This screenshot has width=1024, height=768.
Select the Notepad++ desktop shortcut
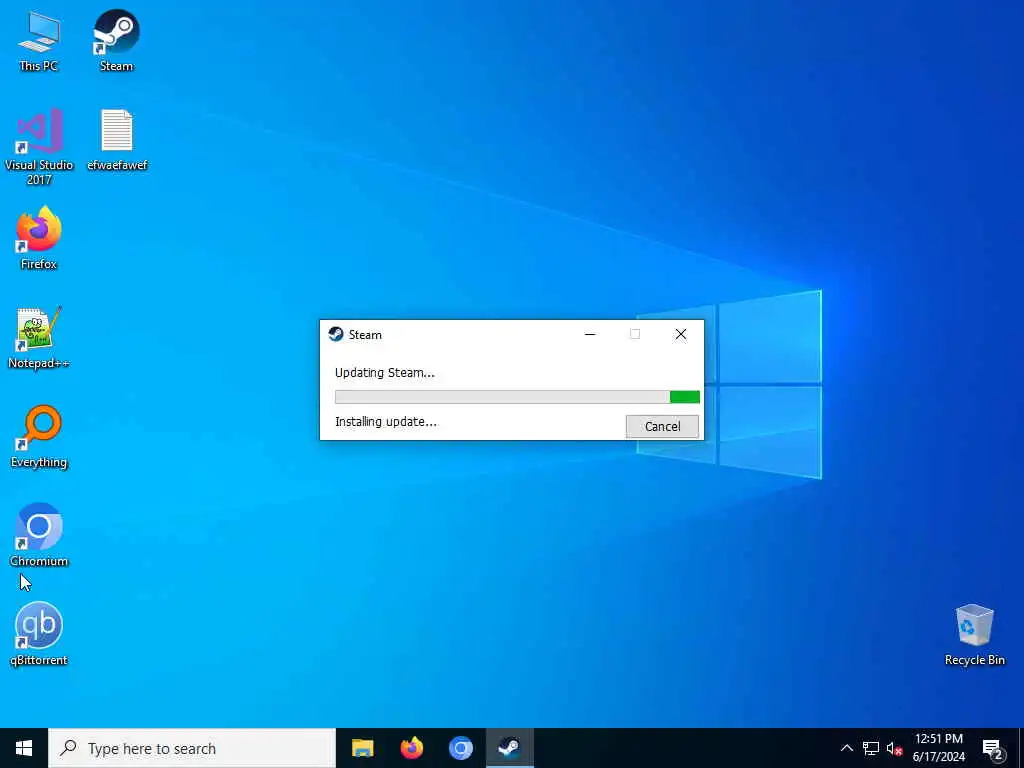click(39, 338)
